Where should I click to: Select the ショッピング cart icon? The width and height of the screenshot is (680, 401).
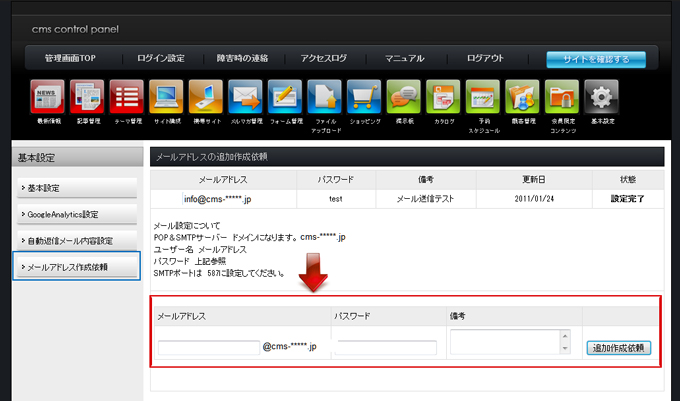pos(364,97)
